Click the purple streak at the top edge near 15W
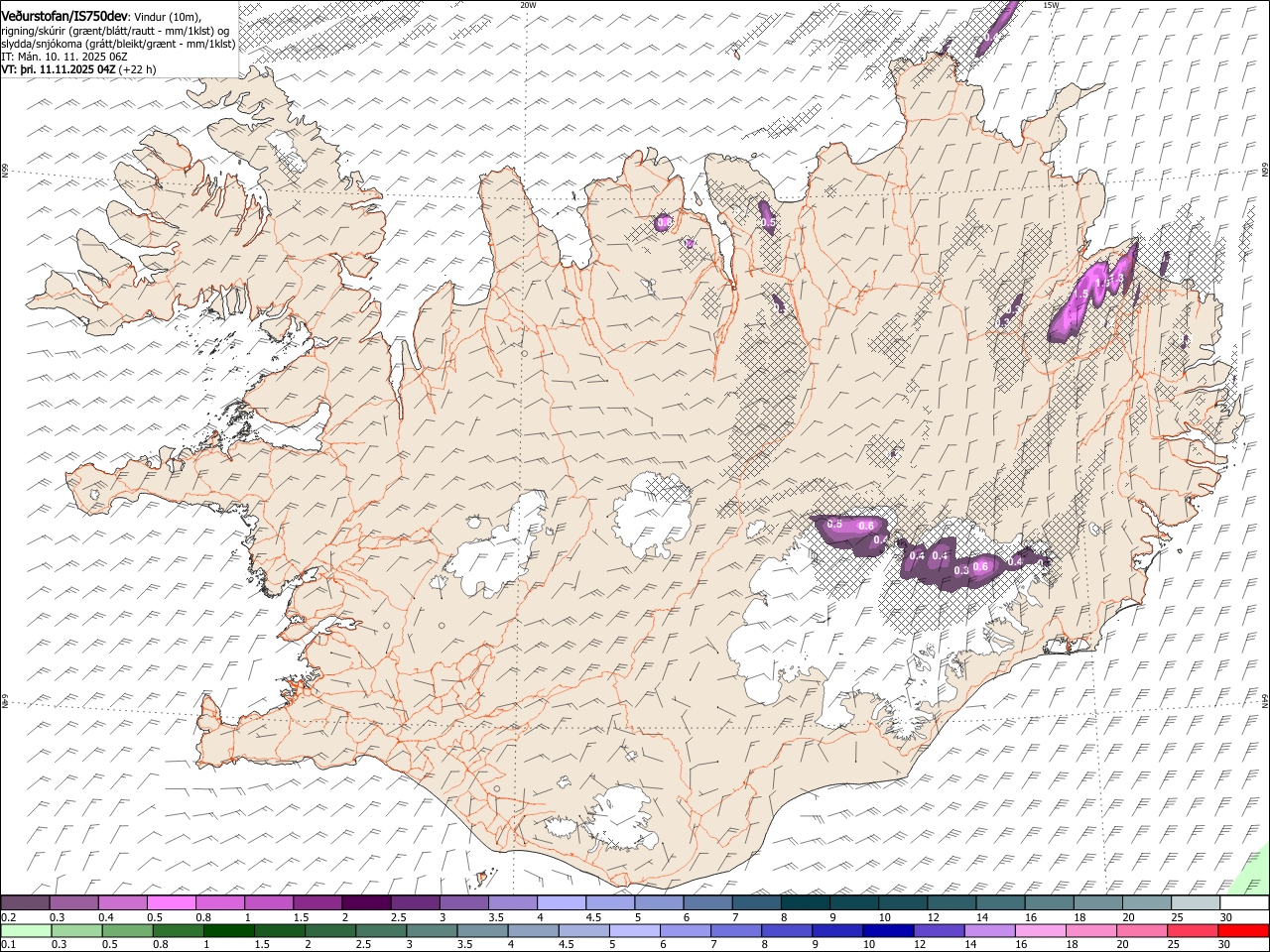 996,26
